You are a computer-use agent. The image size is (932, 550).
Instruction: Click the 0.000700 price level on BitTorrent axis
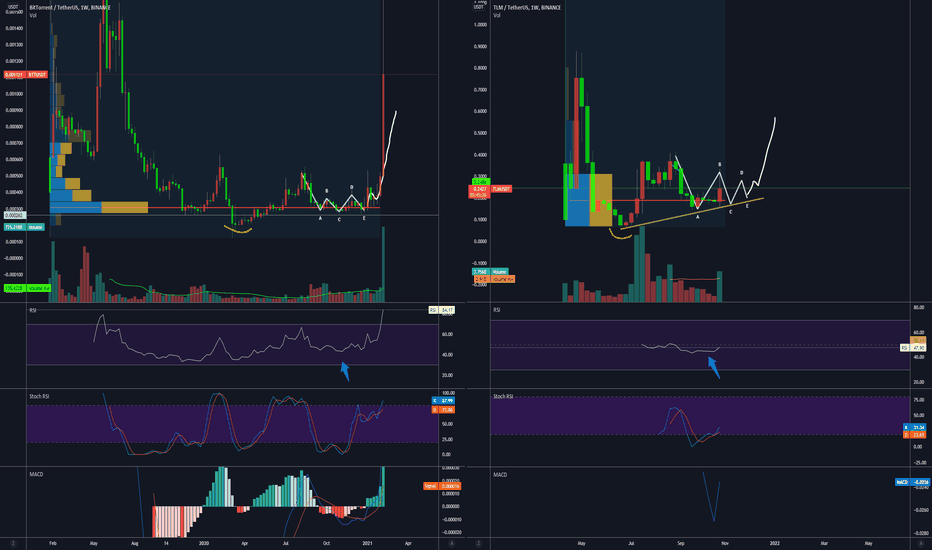tap(14, 143)
